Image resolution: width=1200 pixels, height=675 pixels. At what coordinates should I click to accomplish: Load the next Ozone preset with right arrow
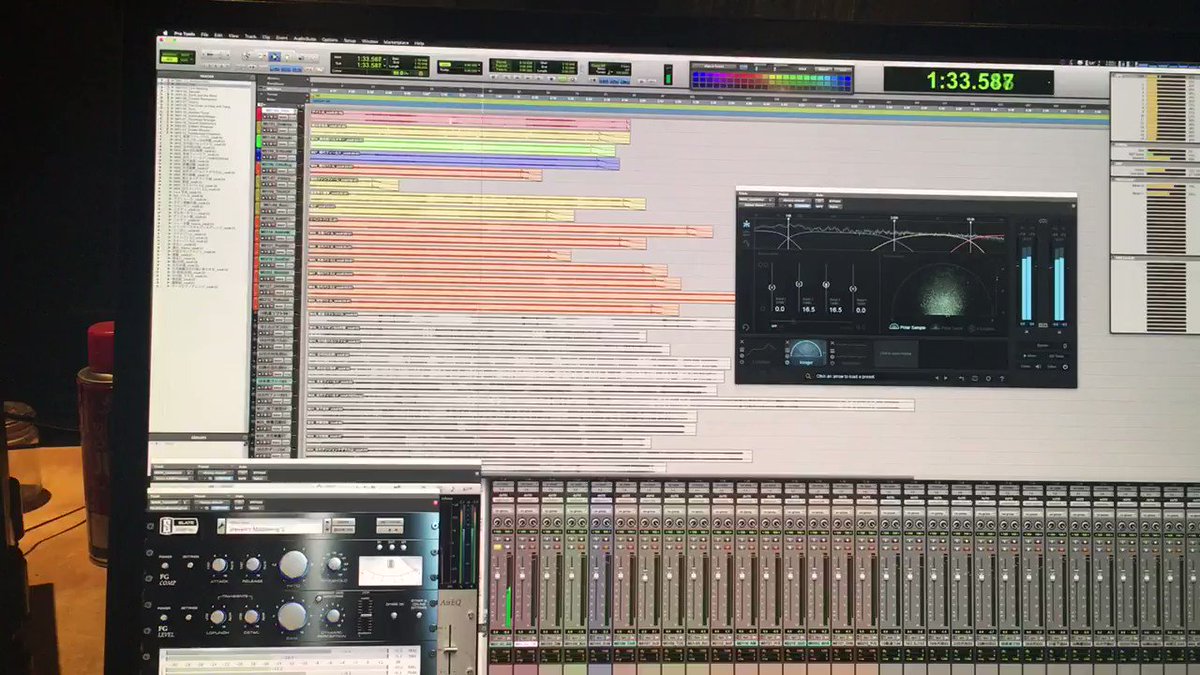click(946, 378)
